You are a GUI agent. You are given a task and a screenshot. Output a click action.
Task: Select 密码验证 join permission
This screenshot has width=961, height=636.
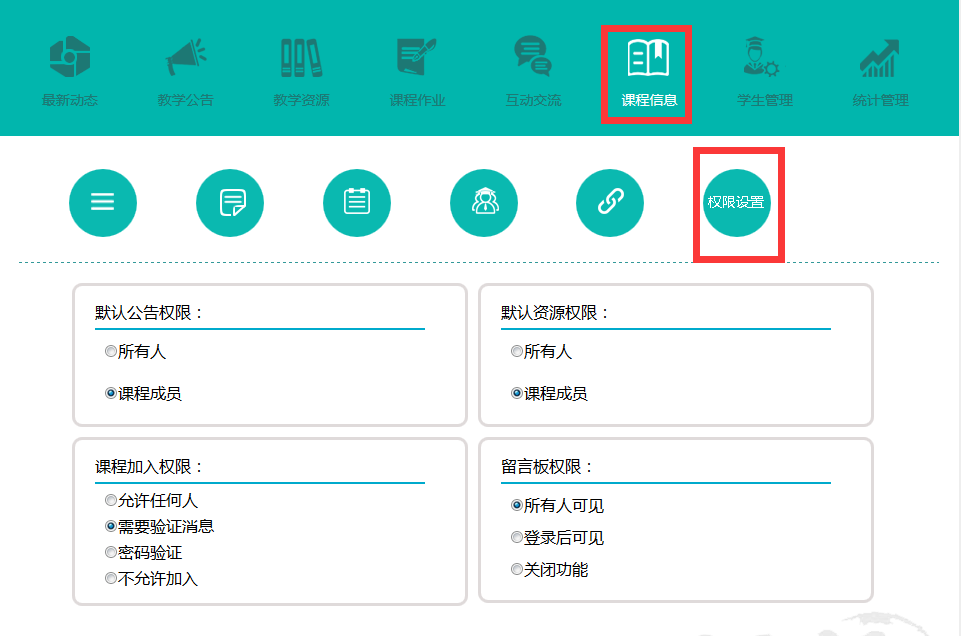pos(111,553)
